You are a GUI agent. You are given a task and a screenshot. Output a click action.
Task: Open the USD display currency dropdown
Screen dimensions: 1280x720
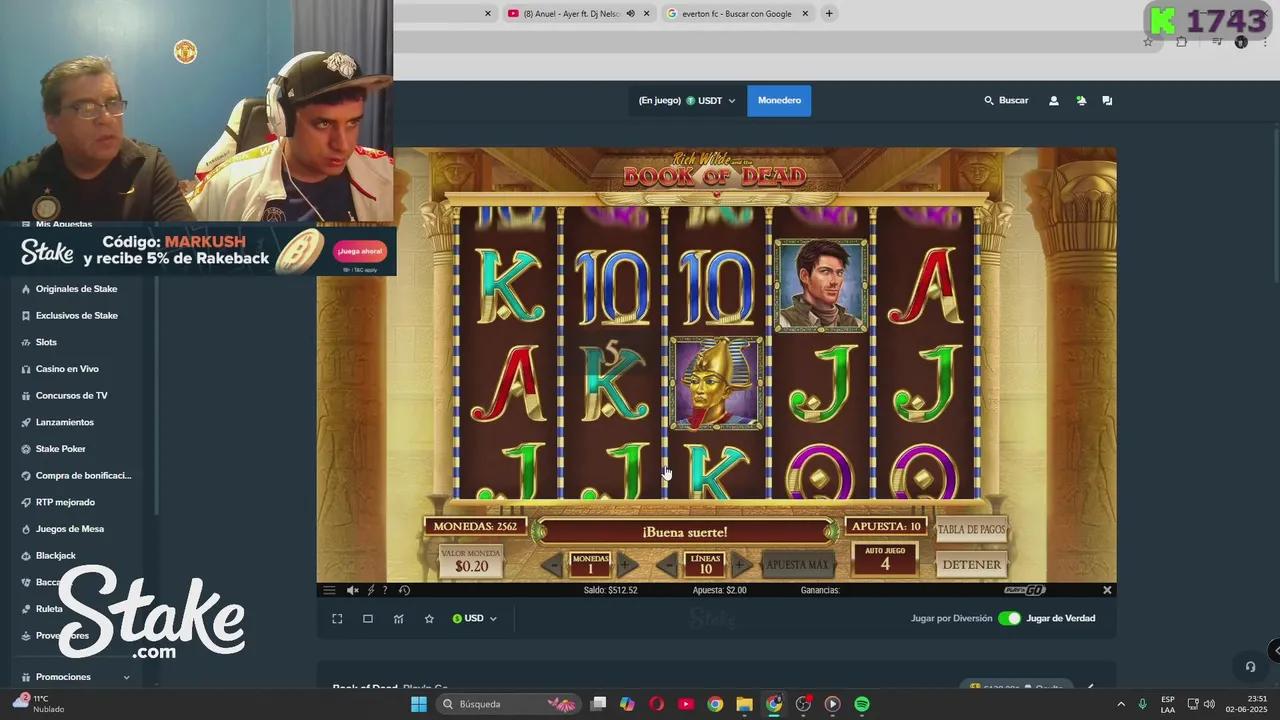tap(475, 619)
